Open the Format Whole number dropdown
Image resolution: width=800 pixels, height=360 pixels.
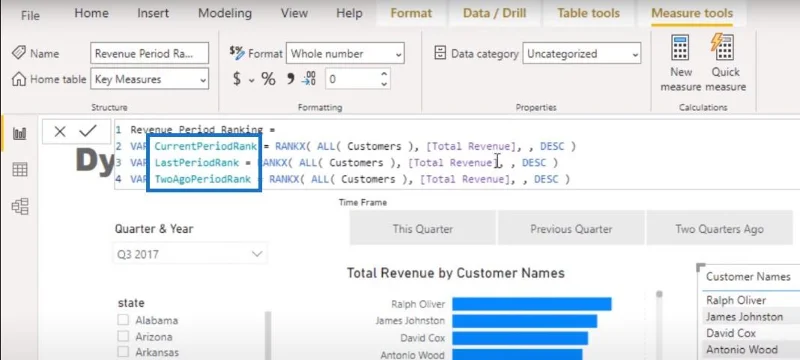tap(345, 54)
